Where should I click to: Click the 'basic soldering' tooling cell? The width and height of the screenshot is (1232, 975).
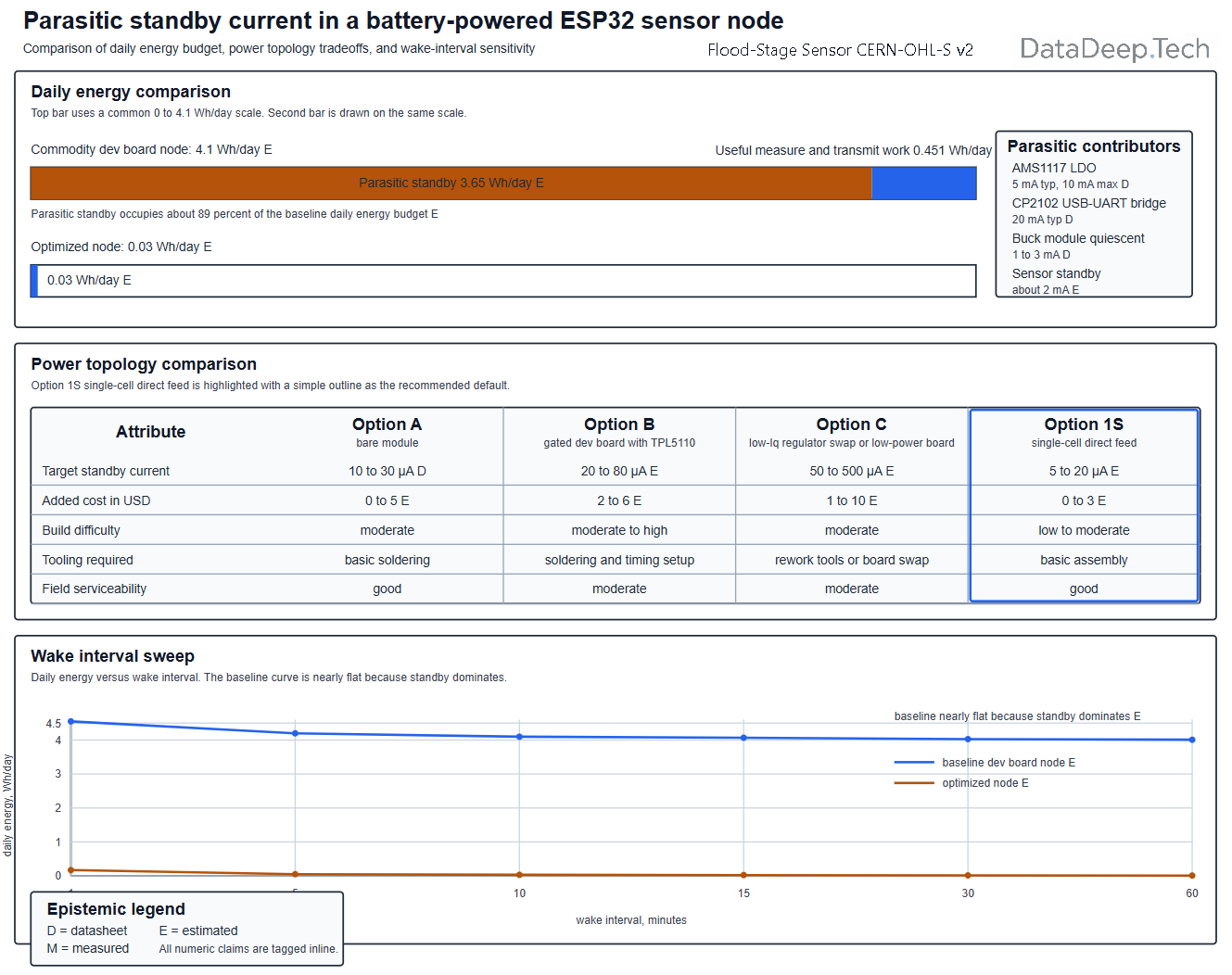click(387, 560)
